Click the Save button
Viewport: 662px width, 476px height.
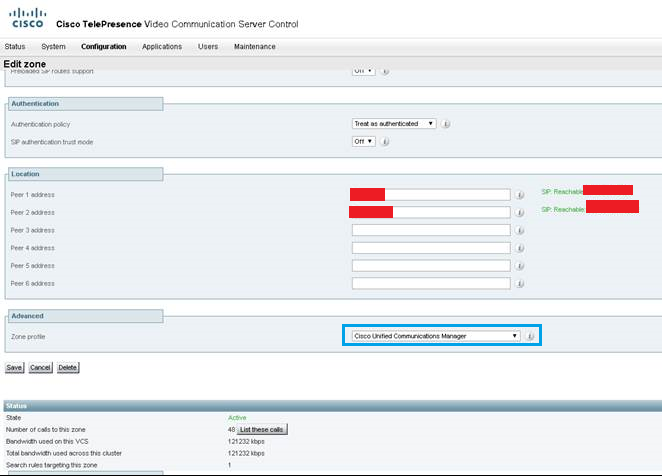[x=14, y=367]
